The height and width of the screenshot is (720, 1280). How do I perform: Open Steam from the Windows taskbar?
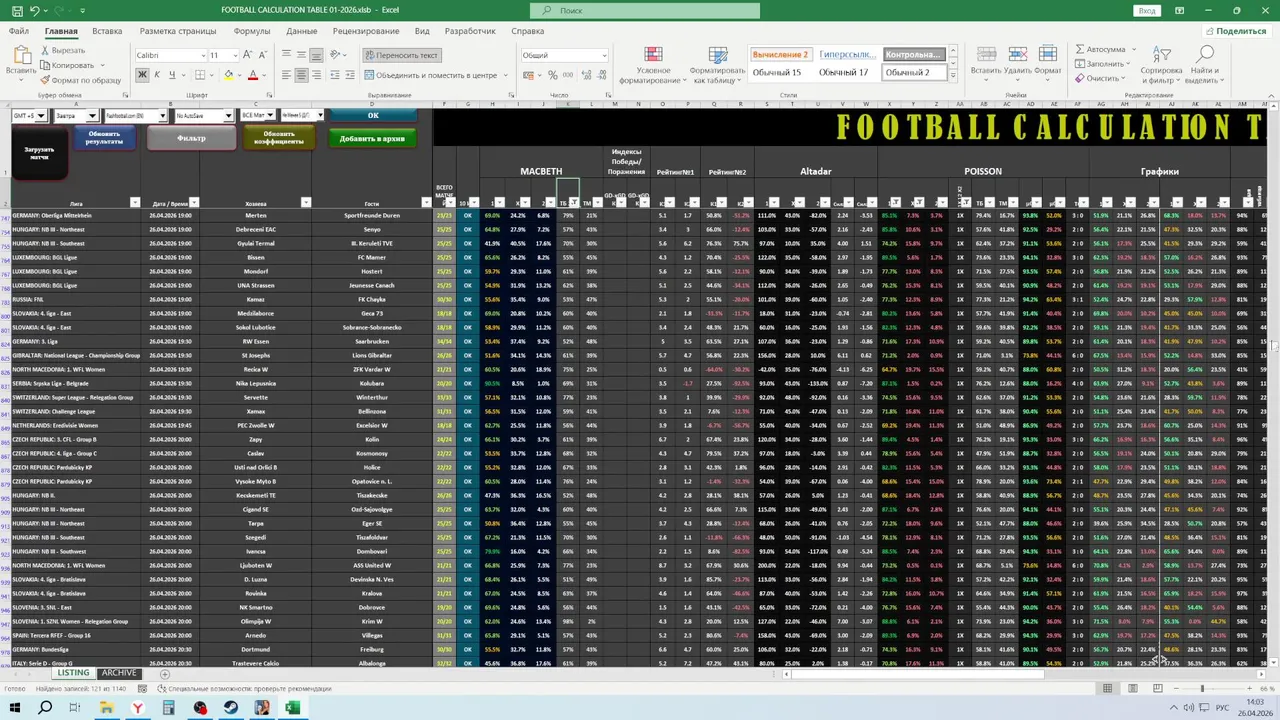231,707
